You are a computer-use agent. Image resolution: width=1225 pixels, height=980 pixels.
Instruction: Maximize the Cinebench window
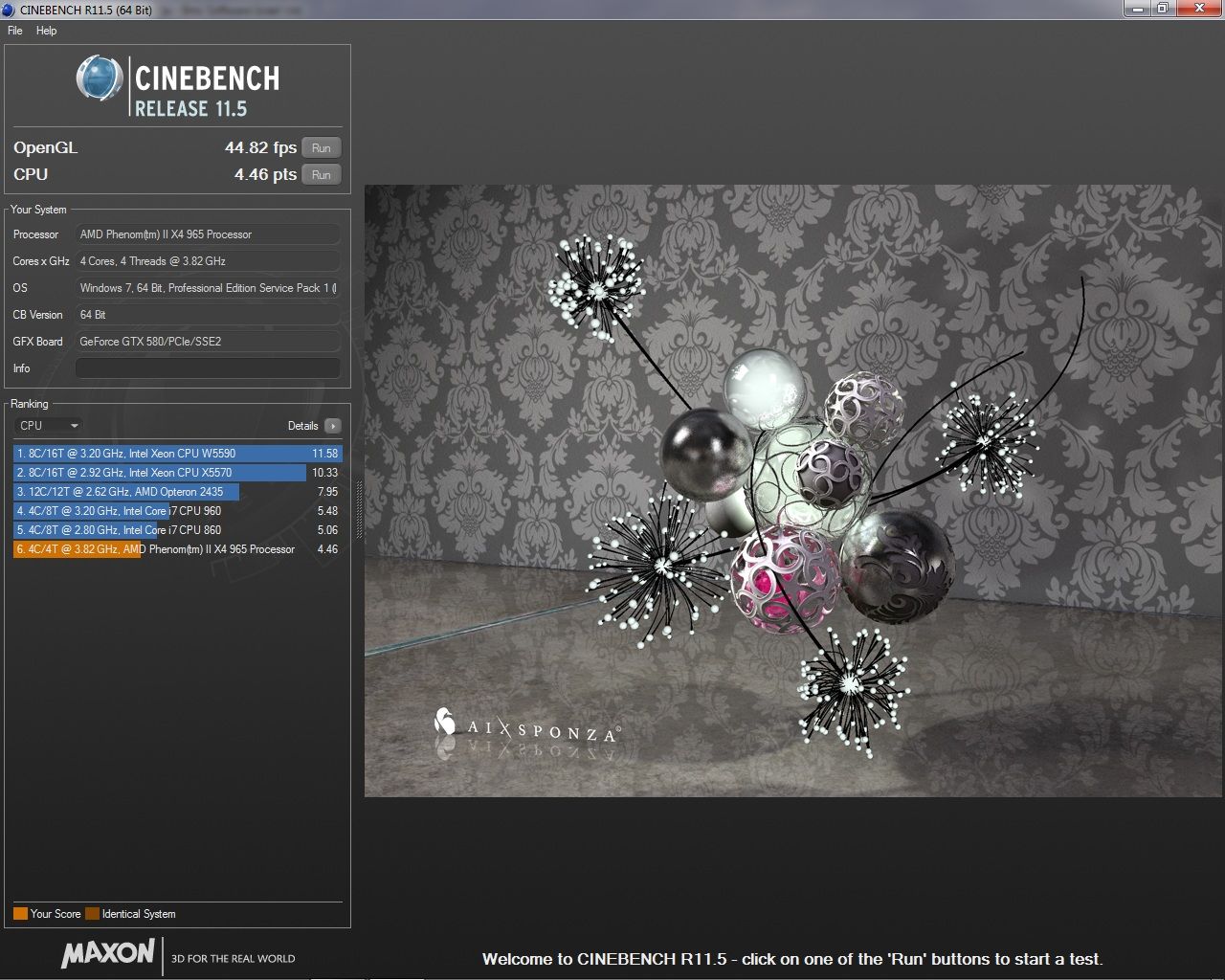tap(1162, 9)
